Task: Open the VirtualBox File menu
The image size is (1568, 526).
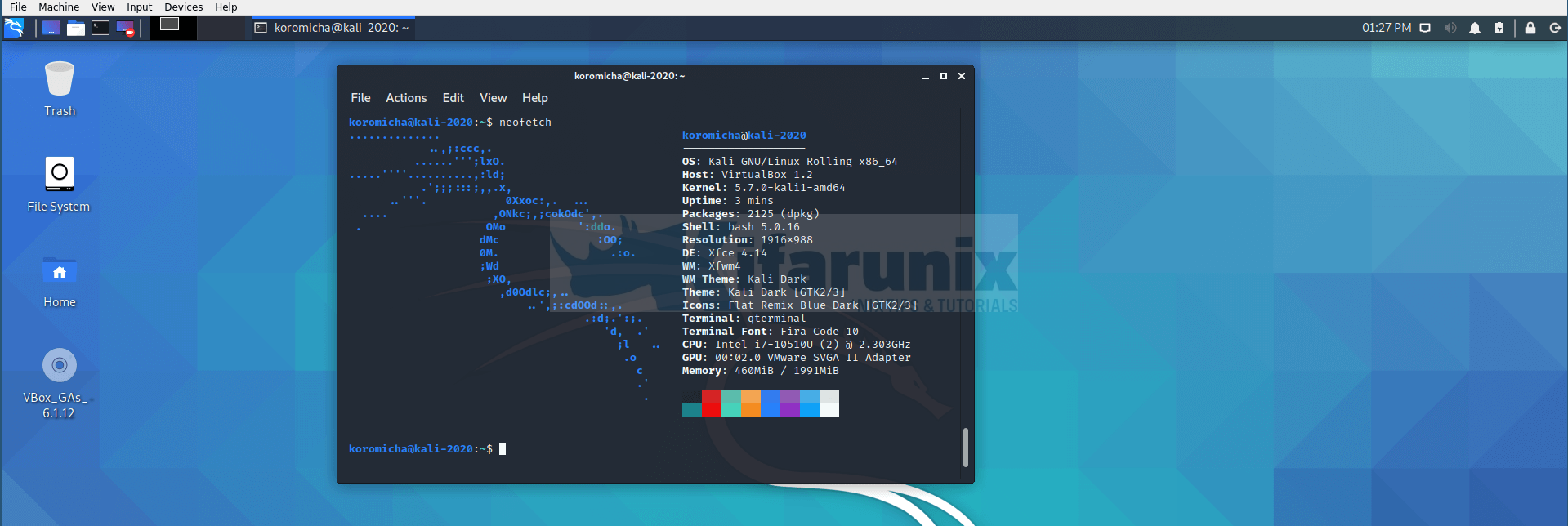Action: [x=18, y=7]
